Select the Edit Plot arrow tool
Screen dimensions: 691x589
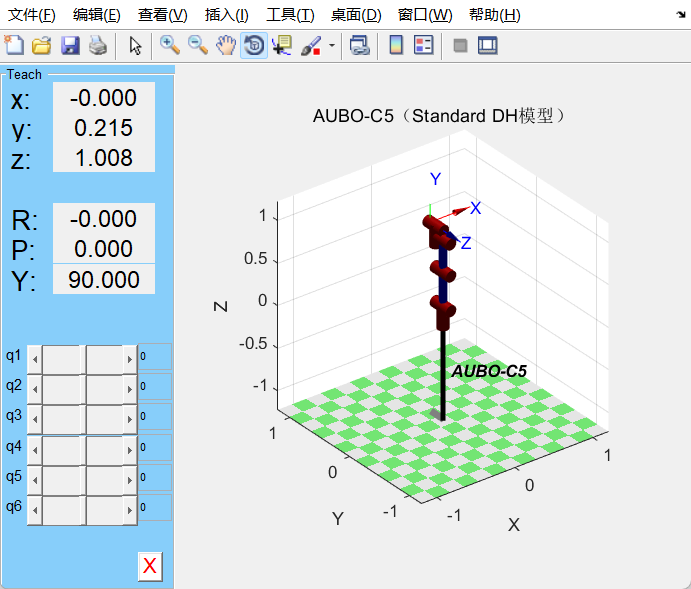(x=135, y=45)
